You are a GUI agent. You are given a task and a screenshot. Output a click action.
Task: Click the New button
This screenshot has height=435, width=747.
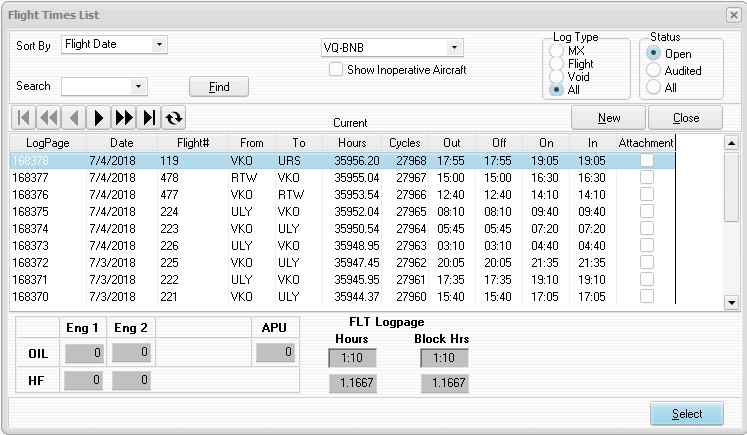[608, 118]
